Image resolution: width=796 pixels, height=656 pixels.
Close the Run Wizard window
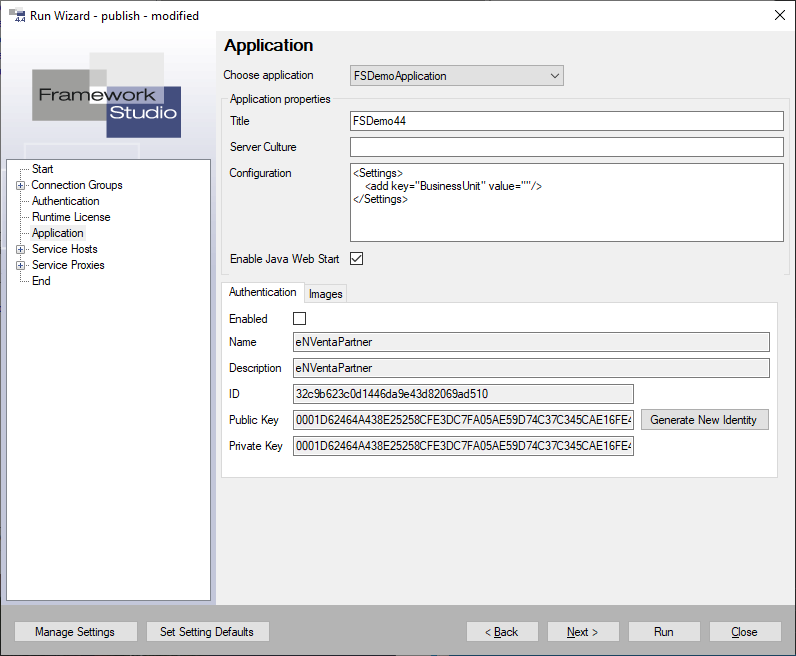[x=780, y=15]
